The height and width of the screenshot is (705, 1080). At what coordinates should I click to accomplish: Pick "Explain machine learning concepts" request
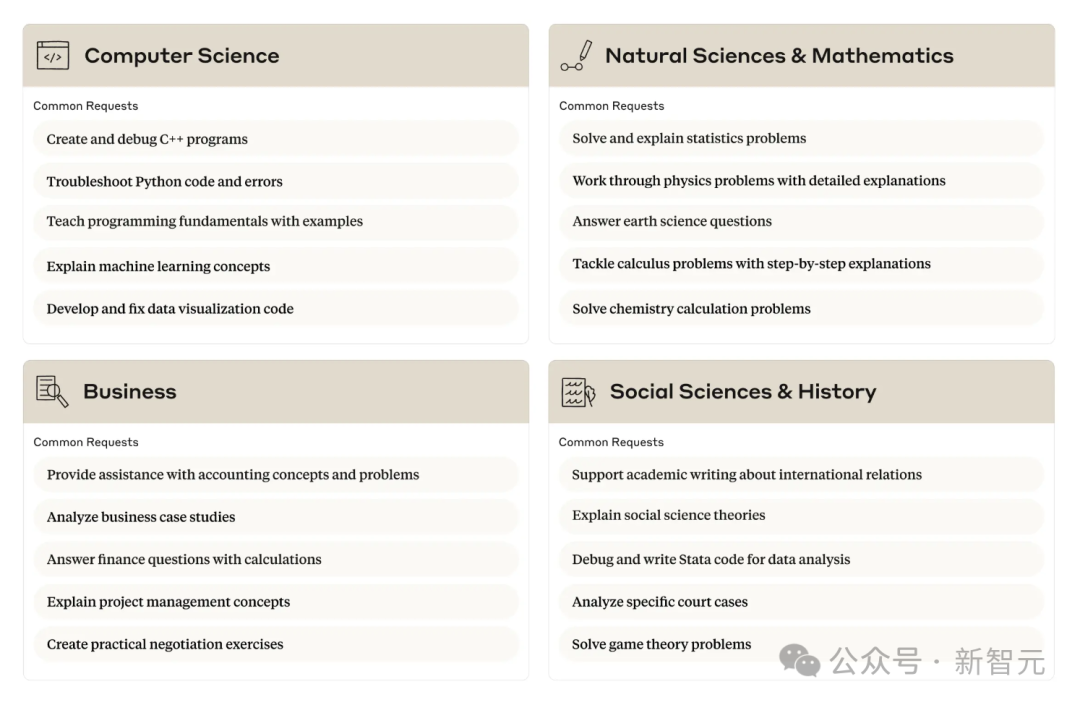pyautogui.click(x=158, y=266)
